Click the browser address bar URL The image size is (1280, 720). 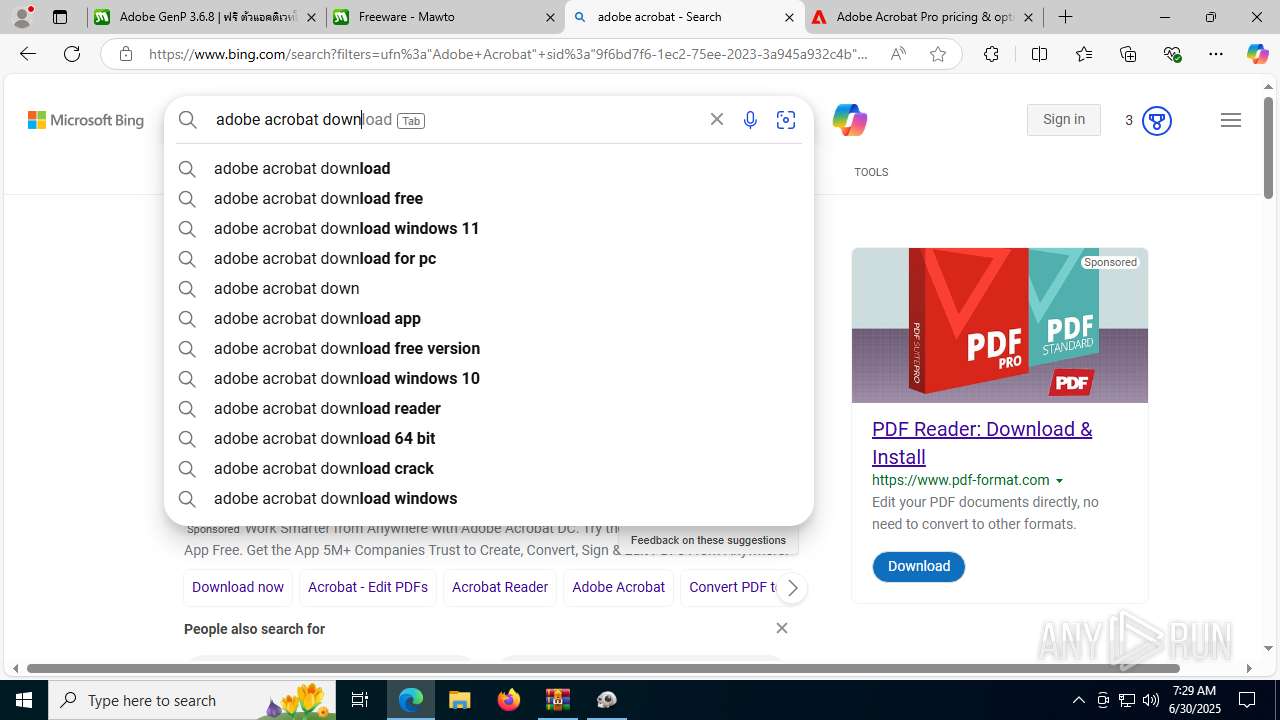[508, 54]
